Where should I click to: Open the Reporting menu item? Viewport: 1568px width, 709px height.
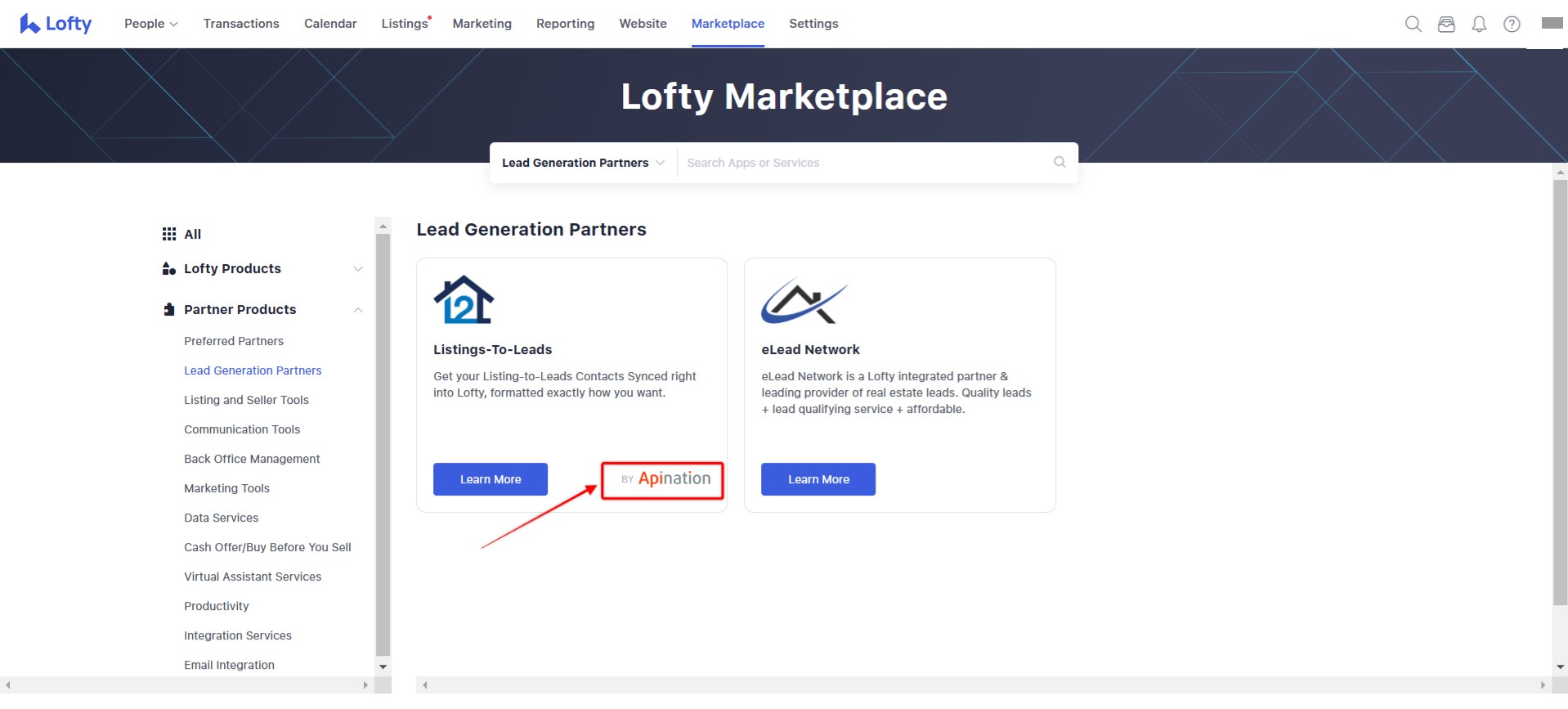coord(565,24)
